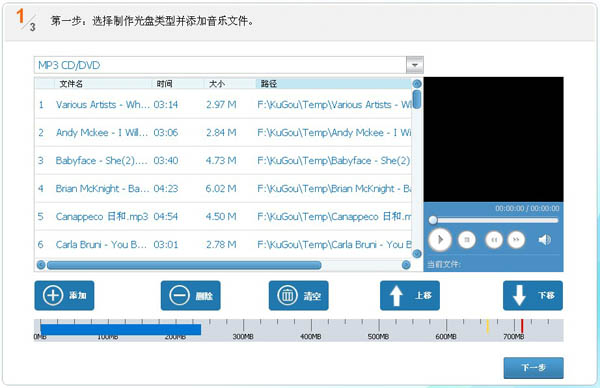Click the horizontal scrollbar left arrow

(41, 265)
